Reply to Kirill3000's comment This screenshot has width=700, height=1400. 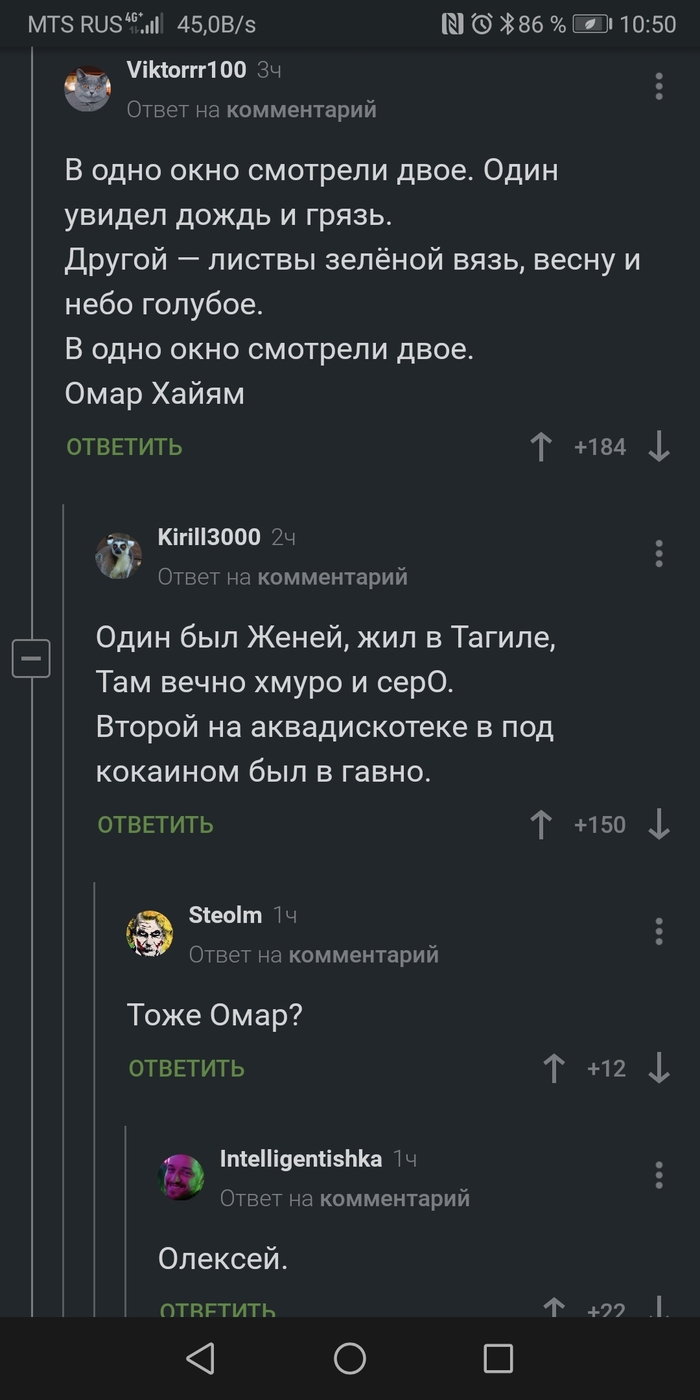click(155, 825)
